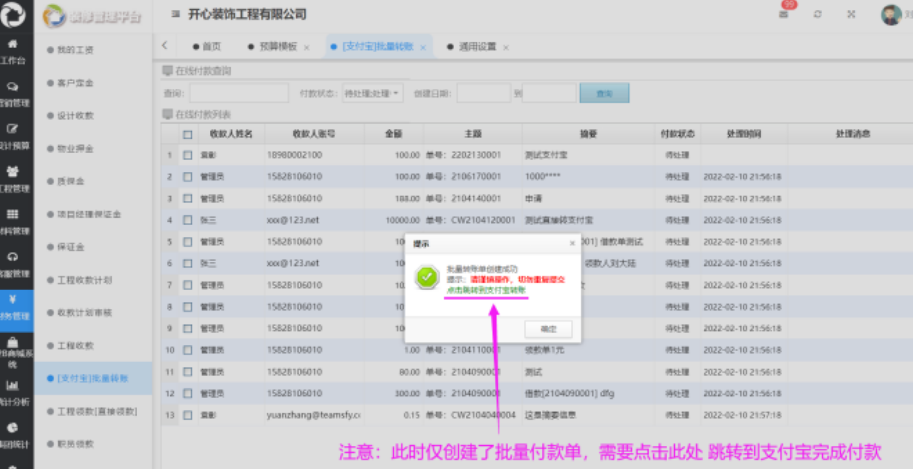Switch to the 首页 tab

coord(210,47)
